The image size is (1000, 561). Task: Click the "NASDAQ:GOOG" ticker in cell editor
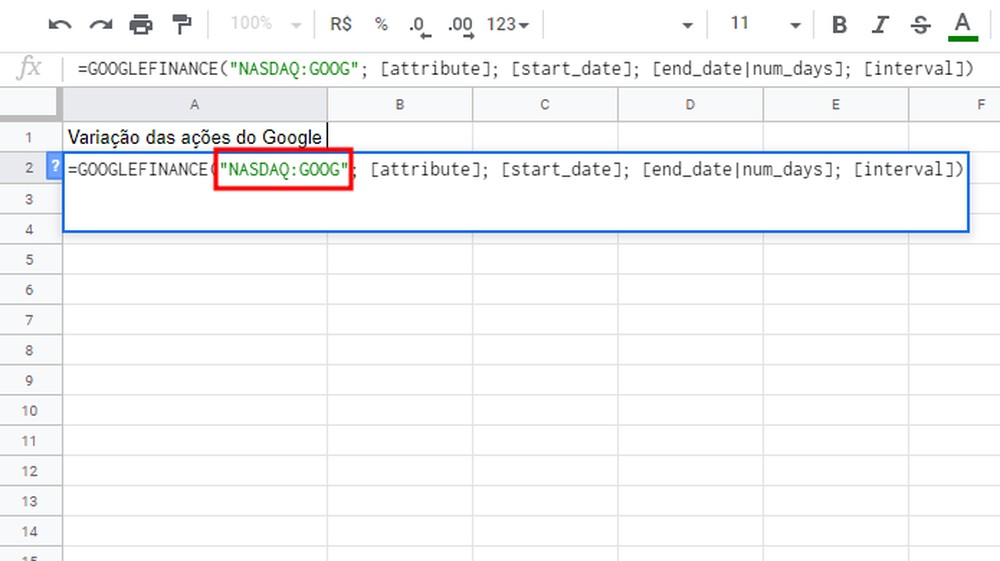[x=284, y=170]
